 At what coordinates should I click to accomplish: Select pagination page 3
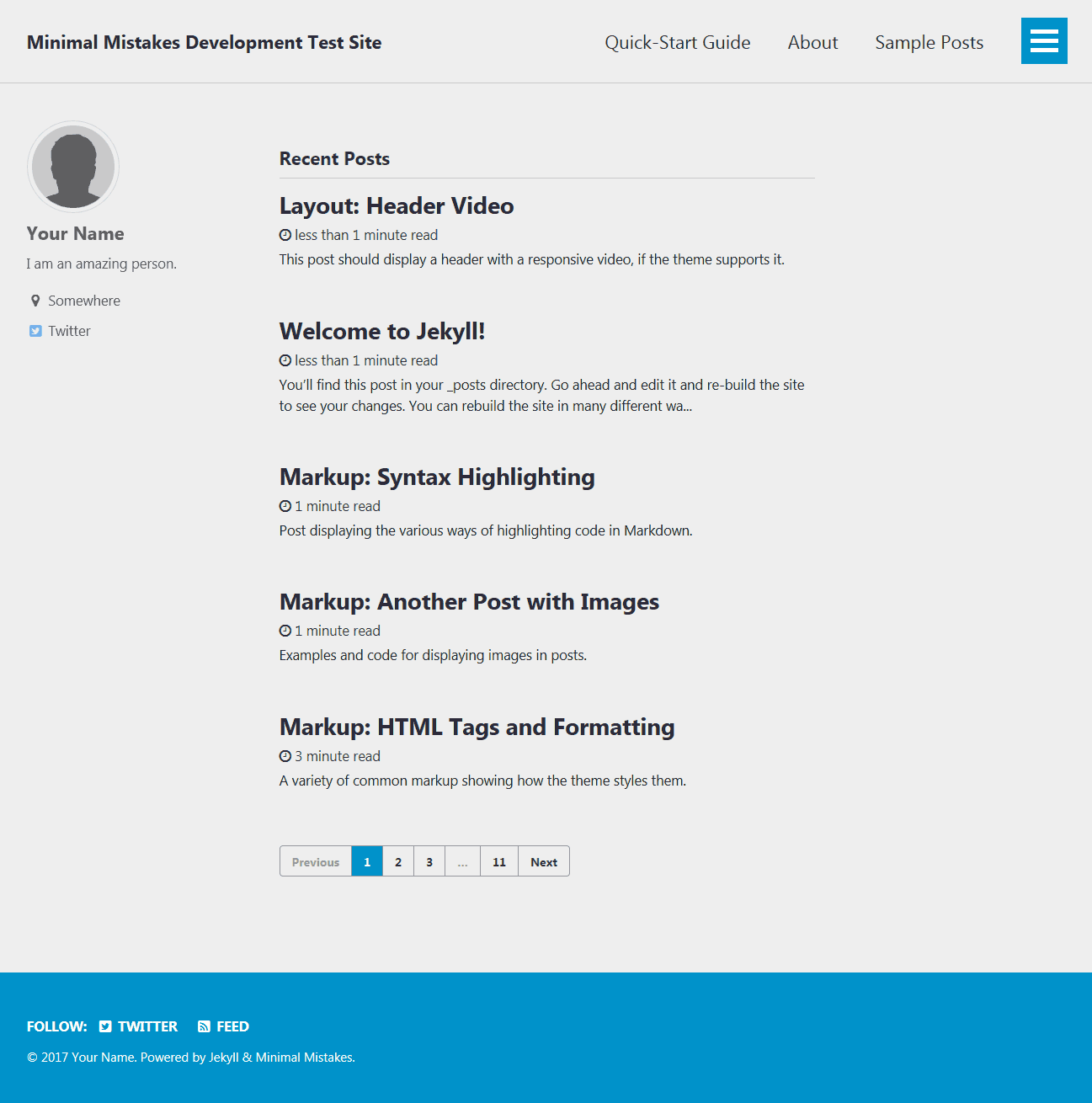[429, 861]
